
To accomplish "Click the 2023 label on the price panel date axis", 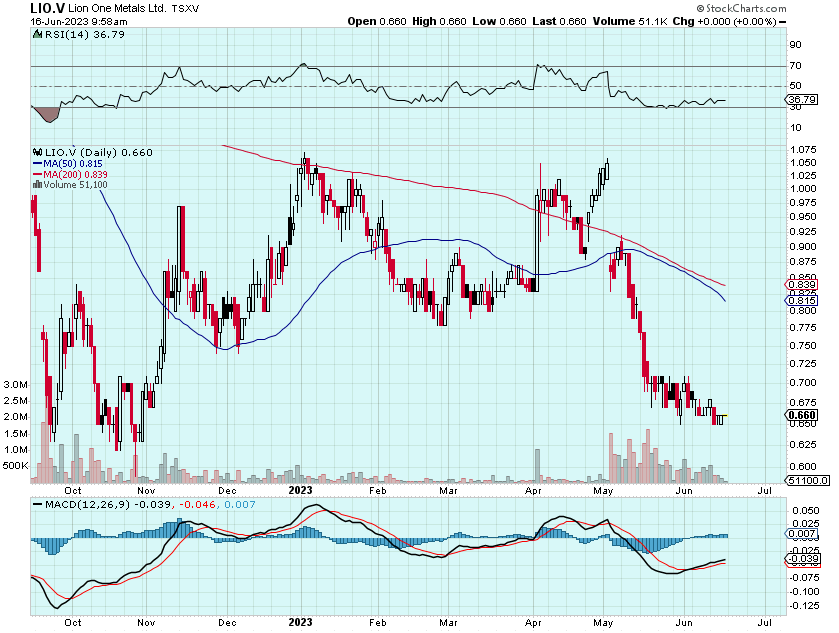I will 300,491.
